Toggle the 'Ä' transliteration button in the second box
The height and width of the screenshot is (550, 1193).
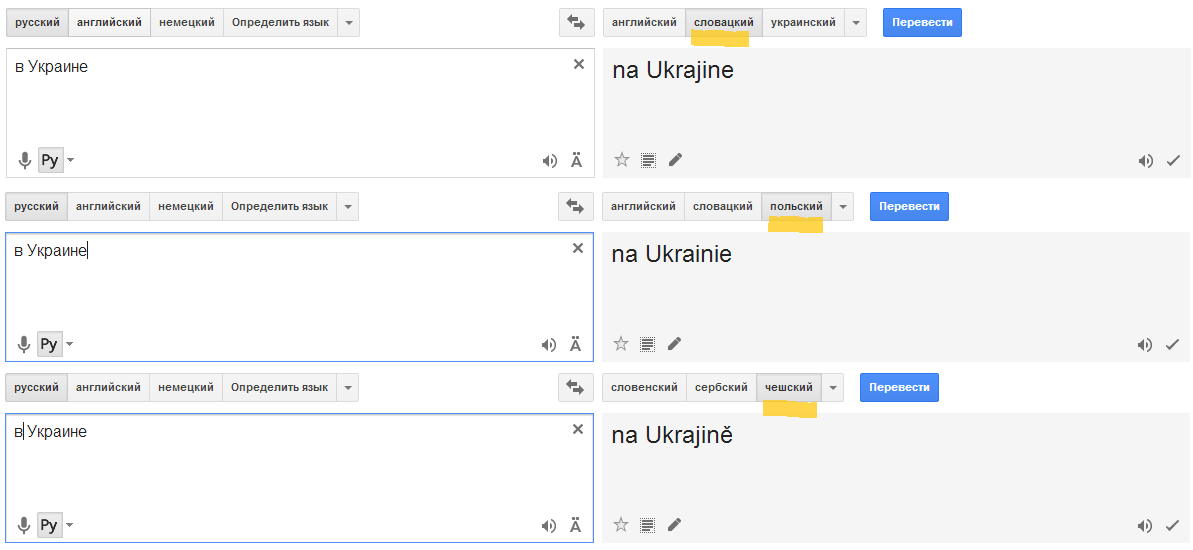pyautogui.click(x=576, y=344)
